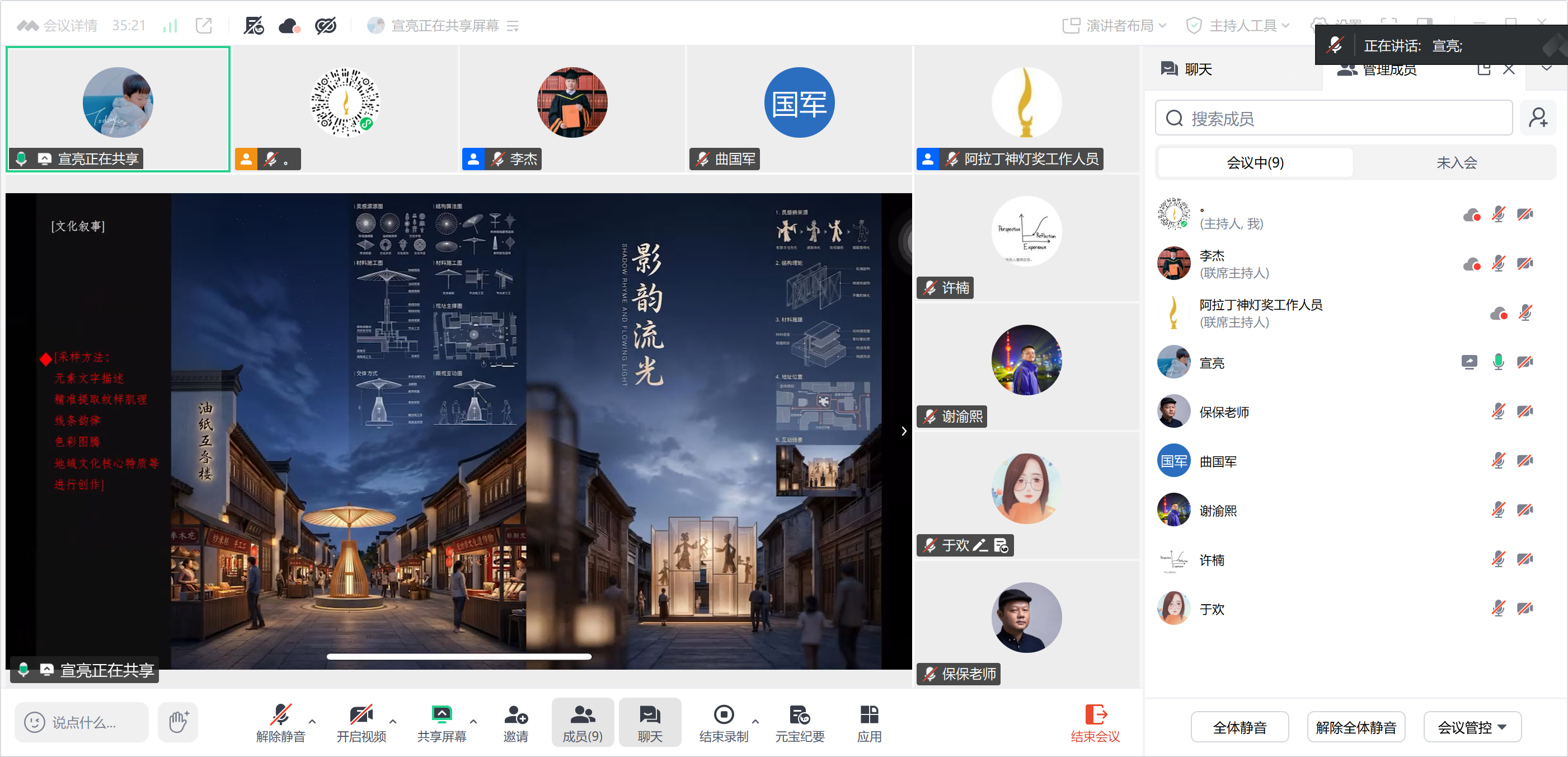Click the raise hand icon
This screenshot has width=1568, height=757.
click(178, 722)
